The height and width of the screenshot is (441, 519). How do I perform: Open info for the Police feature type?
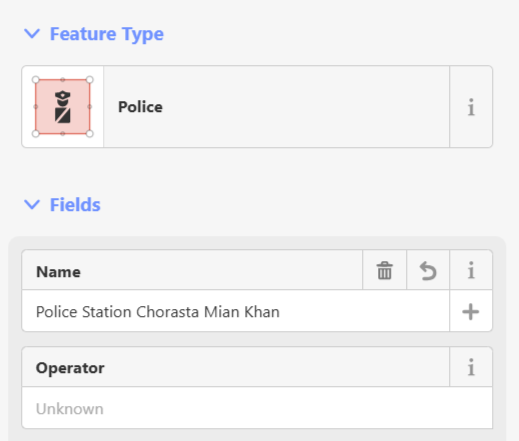(x=471, y=107)
